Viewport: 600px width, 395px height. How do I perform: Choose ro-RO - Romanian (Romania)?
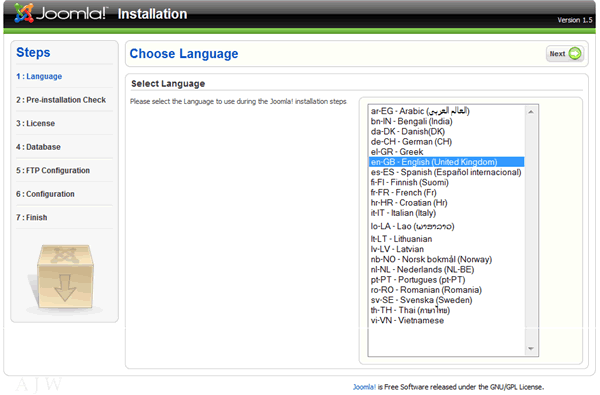click(x=447, y=290)
